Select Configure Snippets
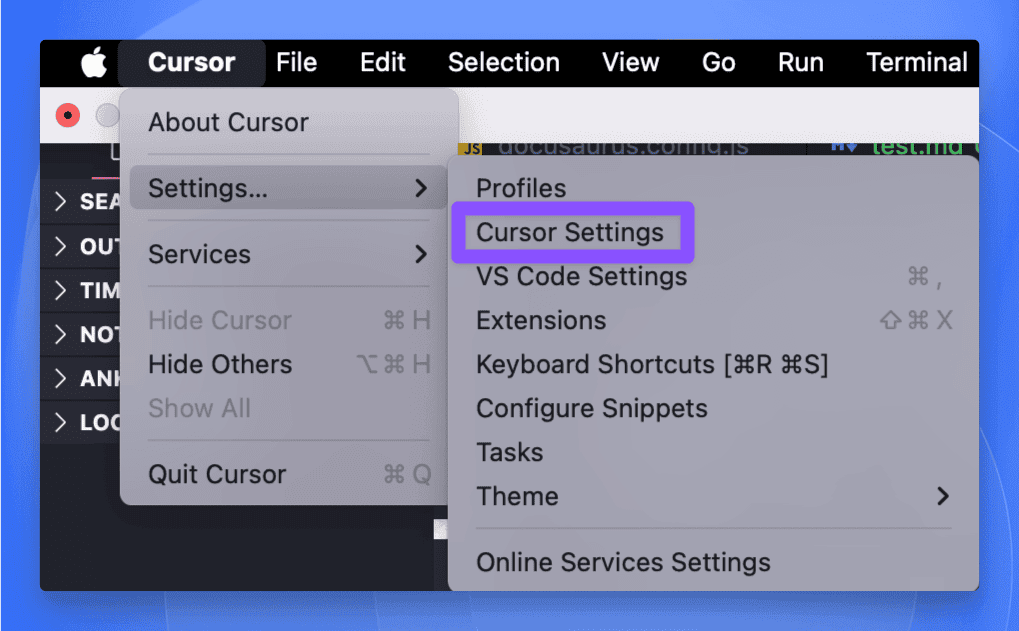 coord(591,408)
